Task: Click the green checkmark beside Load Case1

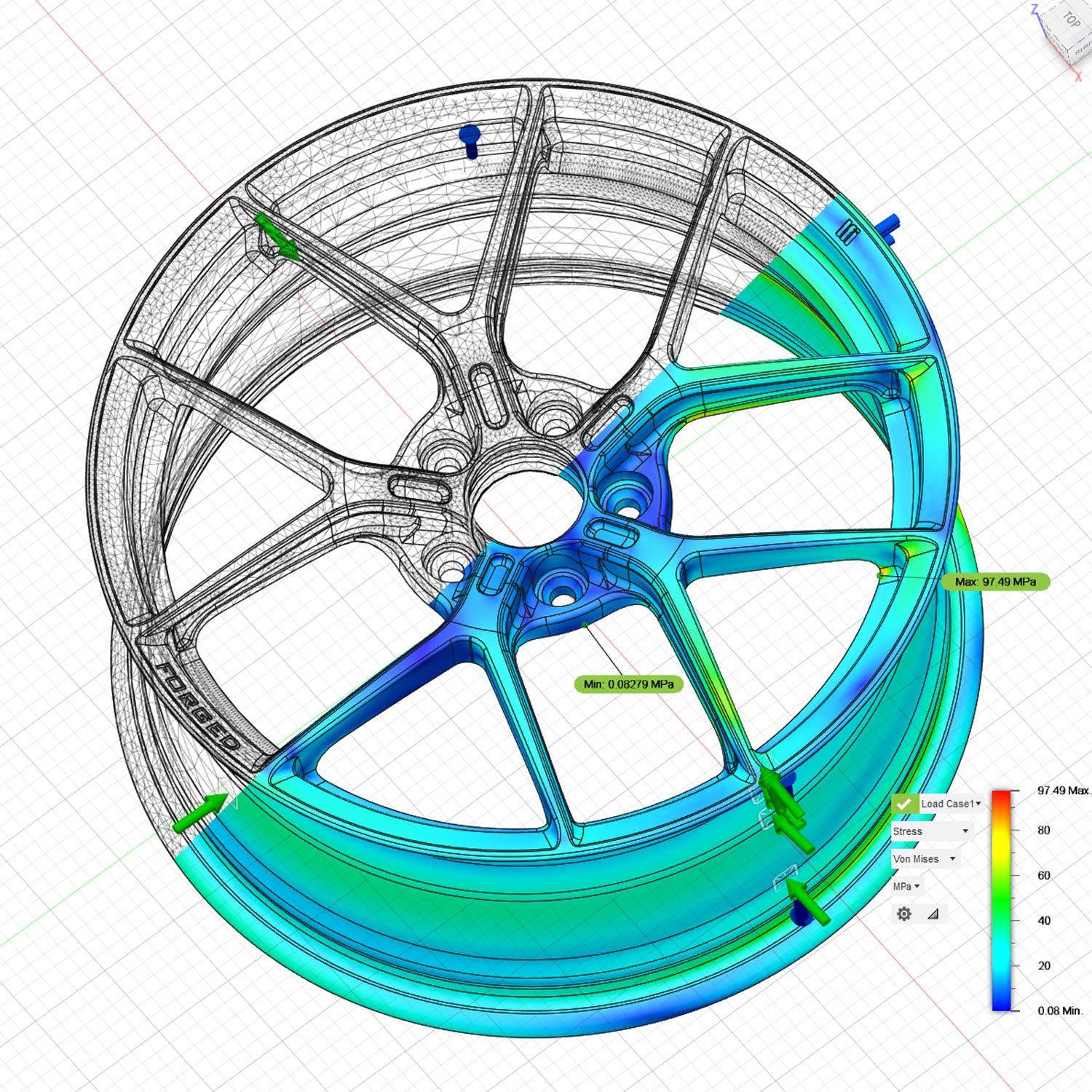Action: [x=904, y=804]
